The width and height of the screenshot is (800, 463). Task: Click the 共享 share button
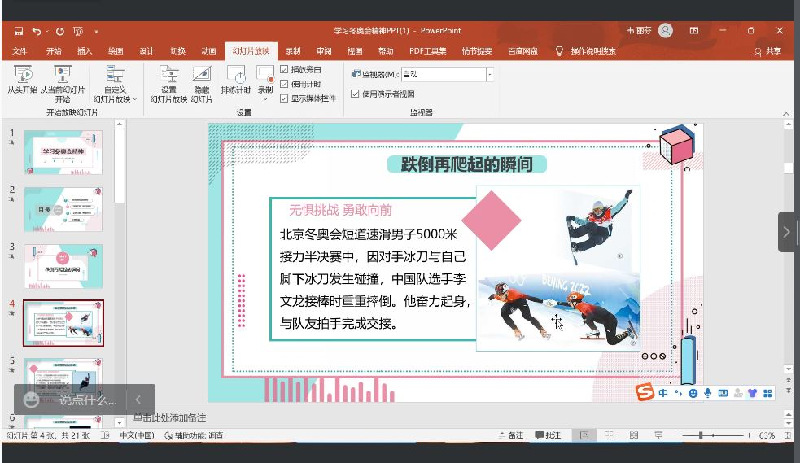[x=768, y=51]
